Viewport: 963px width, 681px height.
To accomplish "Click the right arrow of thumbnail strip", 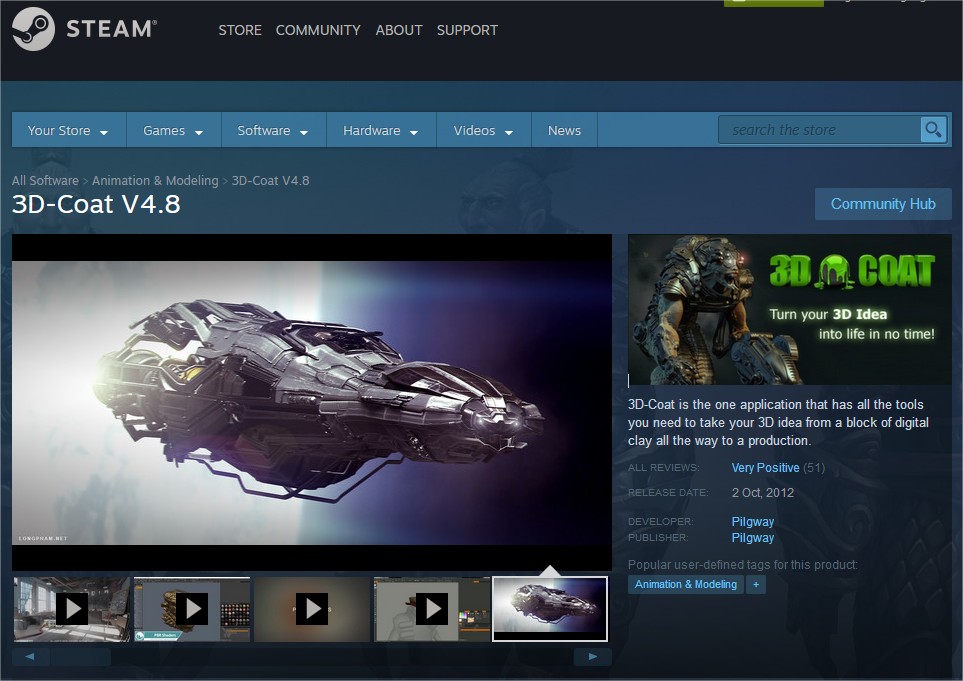I will click(593, 657).
